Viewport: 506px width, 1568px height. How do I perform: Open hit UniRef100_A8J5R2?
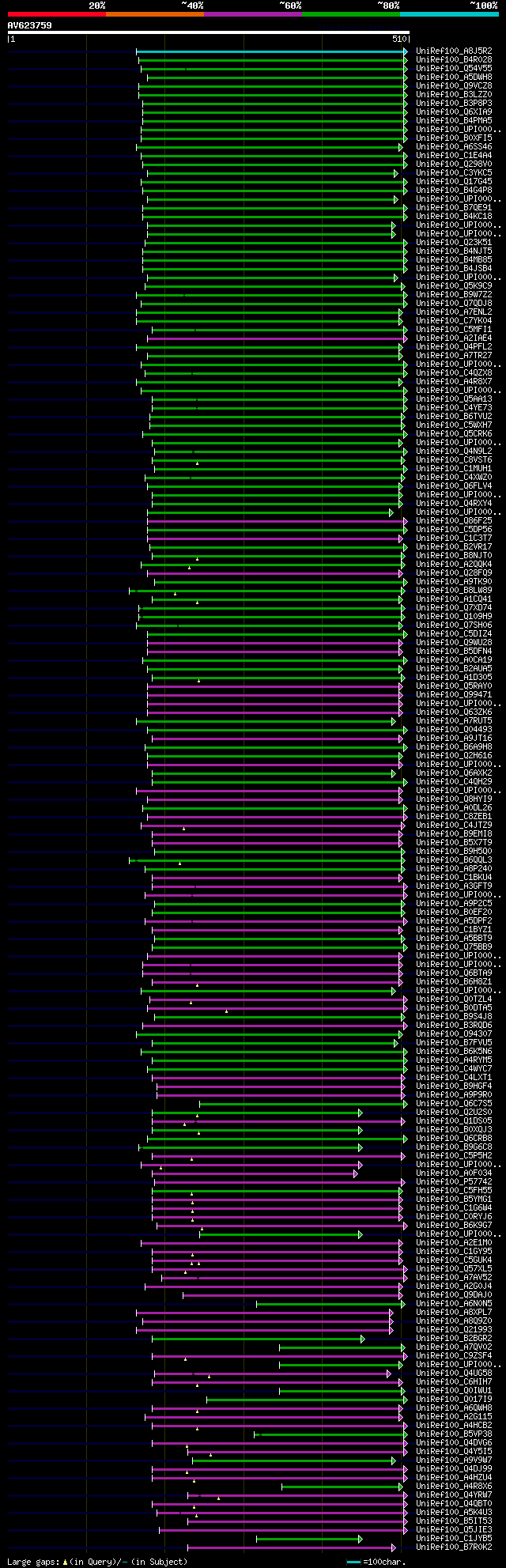point(455,51)
